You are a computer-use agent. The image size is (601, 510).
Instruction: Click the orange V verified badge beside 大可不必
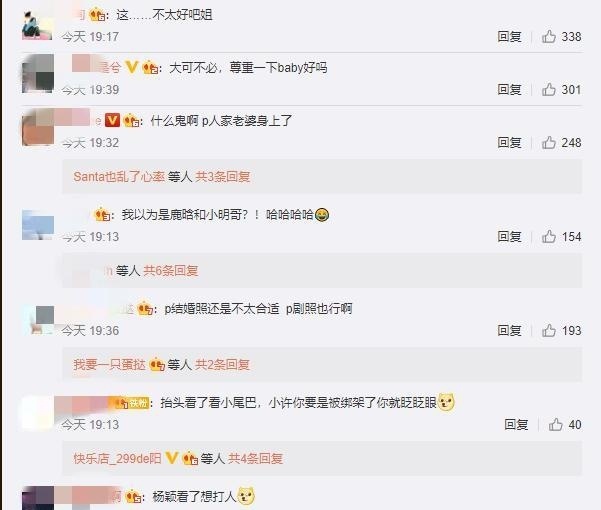132,67
